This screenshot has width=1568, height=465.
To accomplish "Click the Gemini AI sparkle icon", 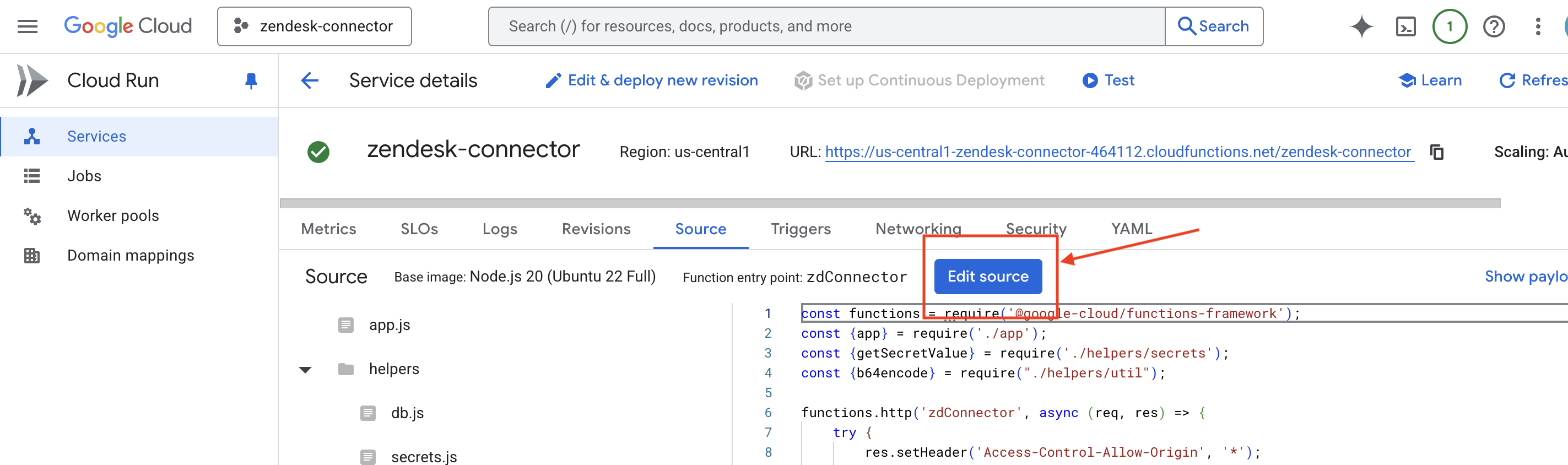I will click(1361, 27).
